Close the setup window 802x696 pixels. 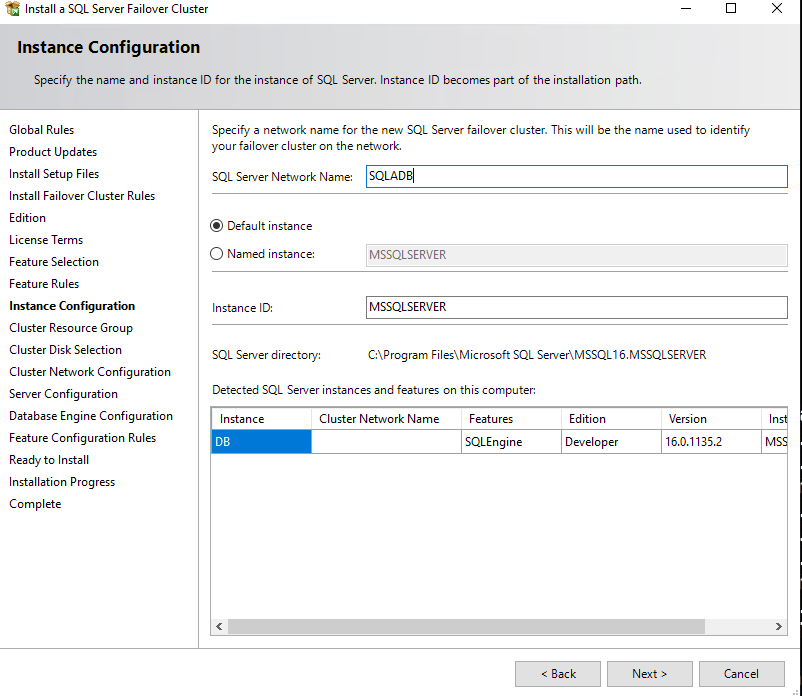tap(777, 9)
